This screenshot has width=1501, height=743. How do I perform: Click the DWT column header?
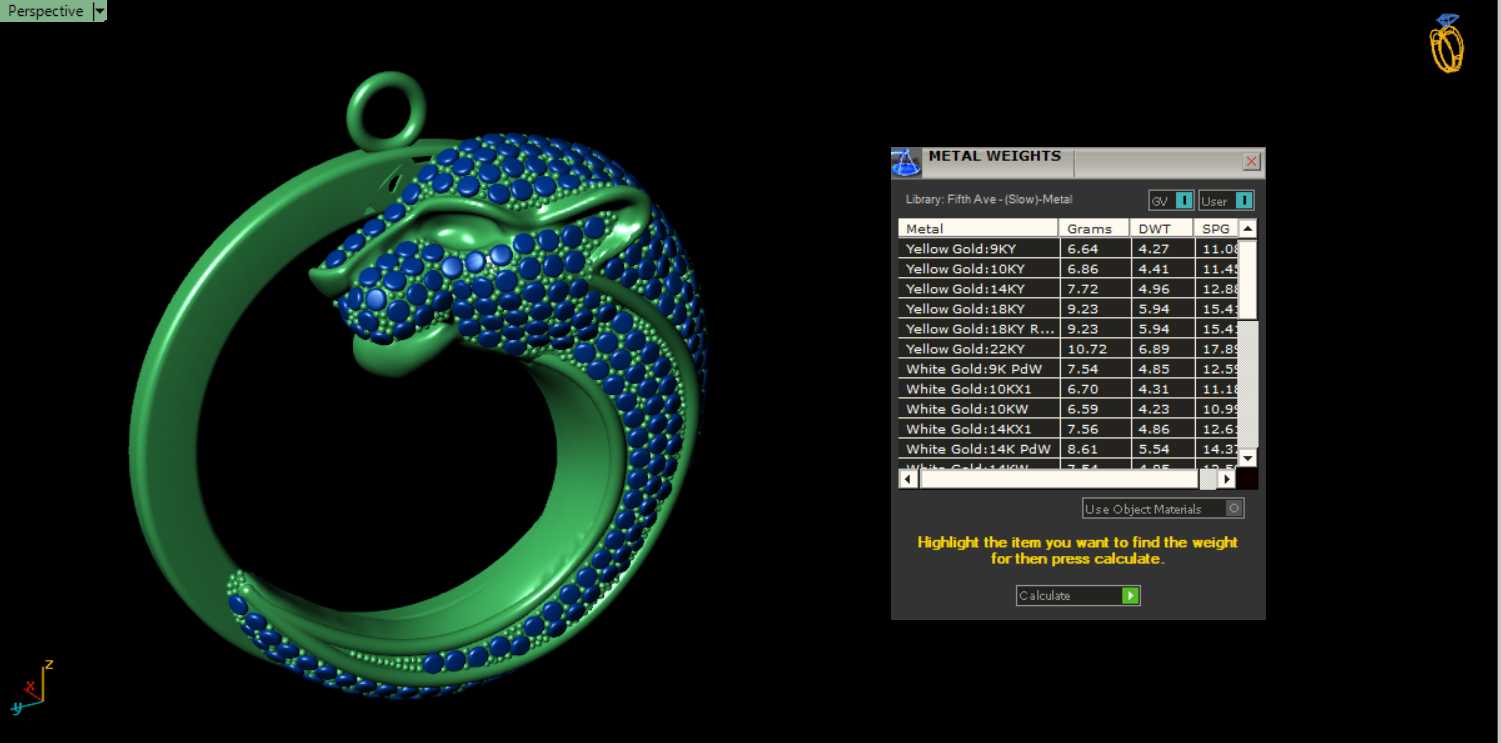[1161, 229]
